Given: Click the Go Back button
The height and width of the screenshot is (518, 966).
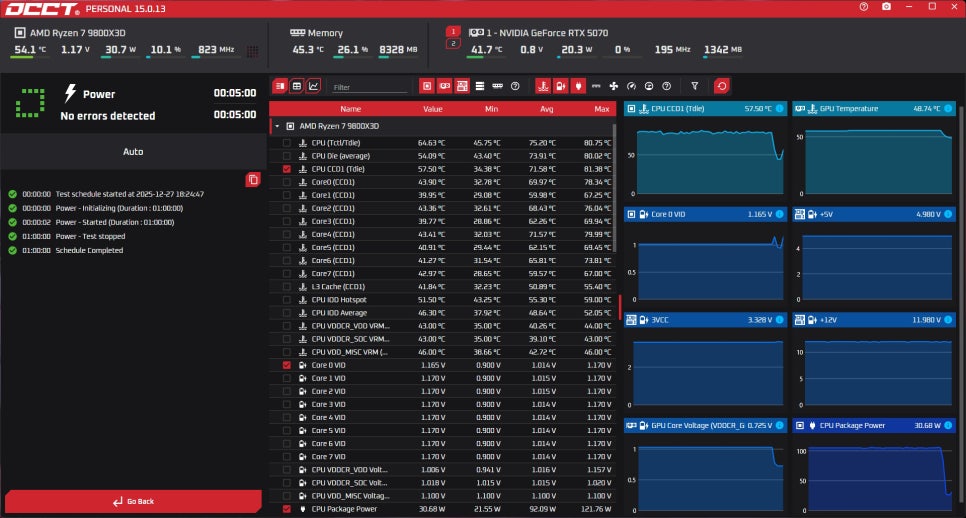Looking at the screenshot, I should click(133, 501).
